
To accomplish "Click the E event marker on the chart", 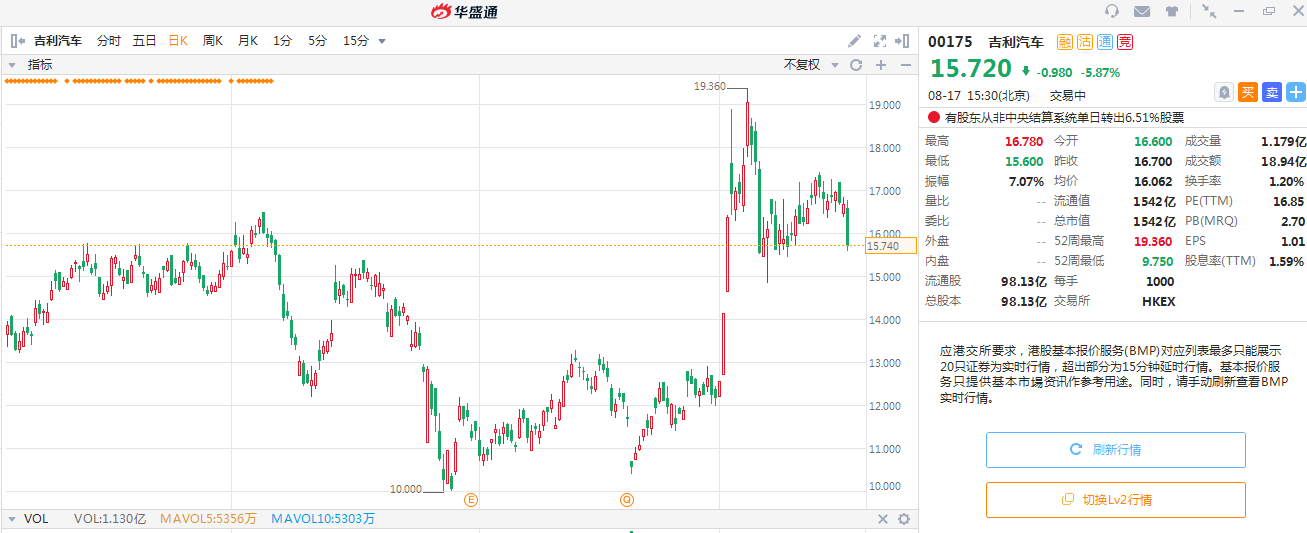I will [x=471, y=499].
